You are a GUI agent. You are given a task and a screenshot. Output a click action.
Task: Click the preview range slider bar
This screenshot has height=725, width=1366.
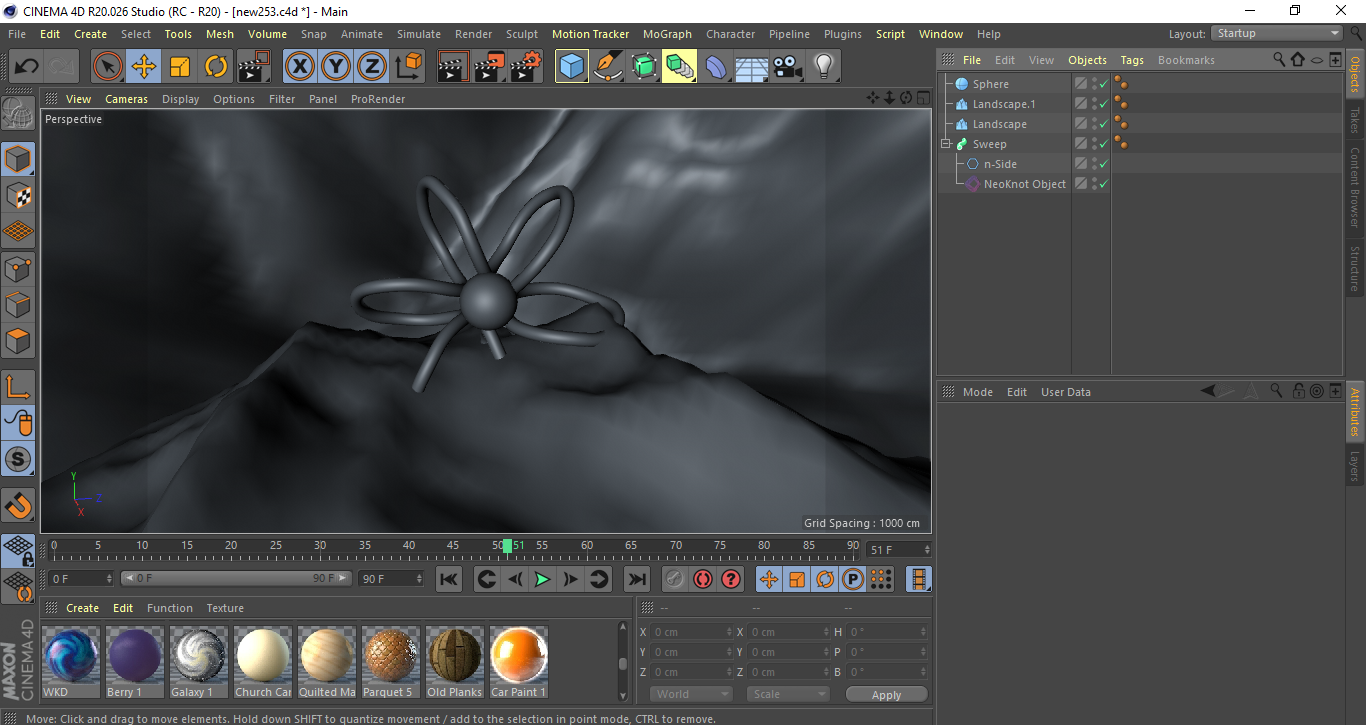[236, 578]
